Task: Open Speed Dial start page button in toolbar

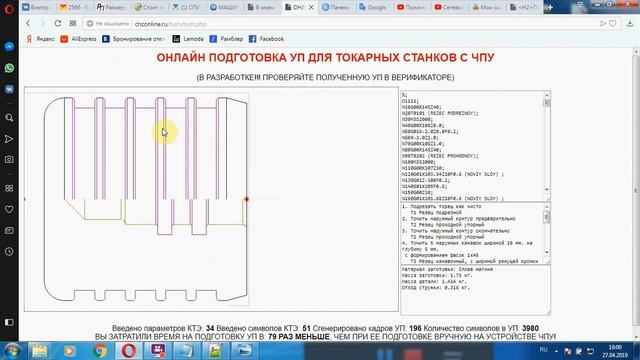Action: [73, 23]
